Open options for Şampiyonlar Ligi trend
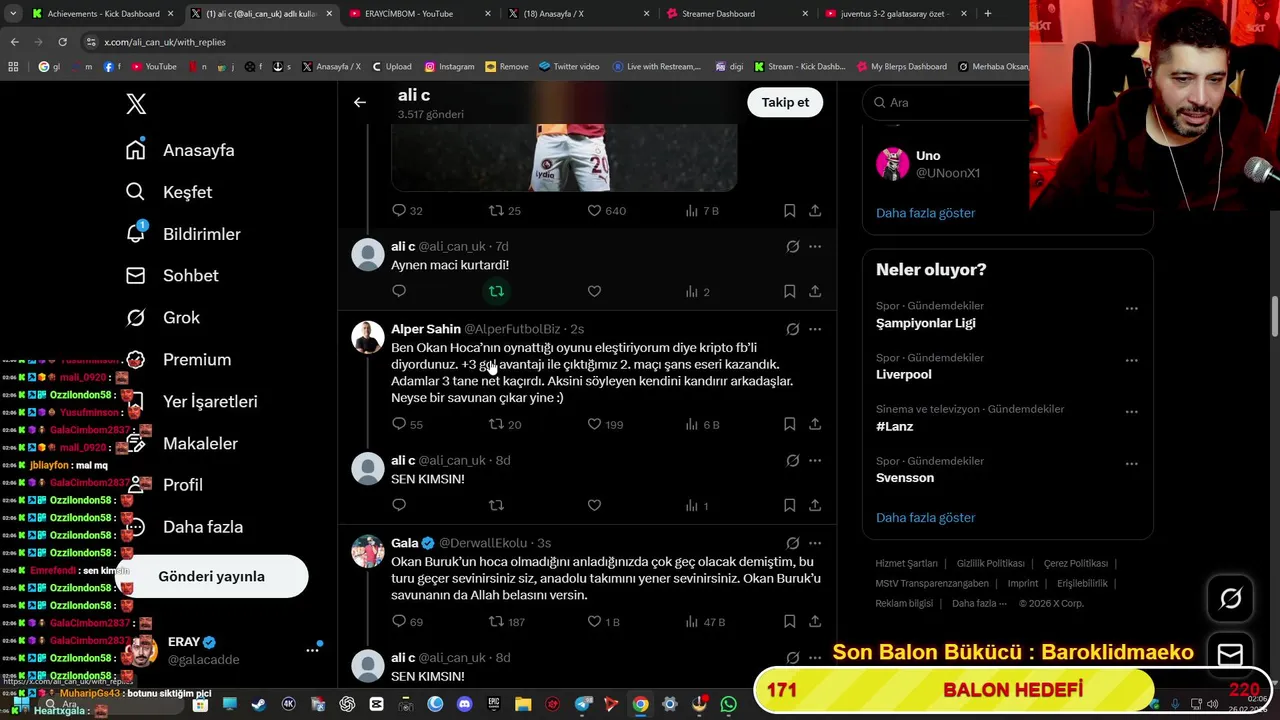 pyautogui.click(x=1131, y=308)
